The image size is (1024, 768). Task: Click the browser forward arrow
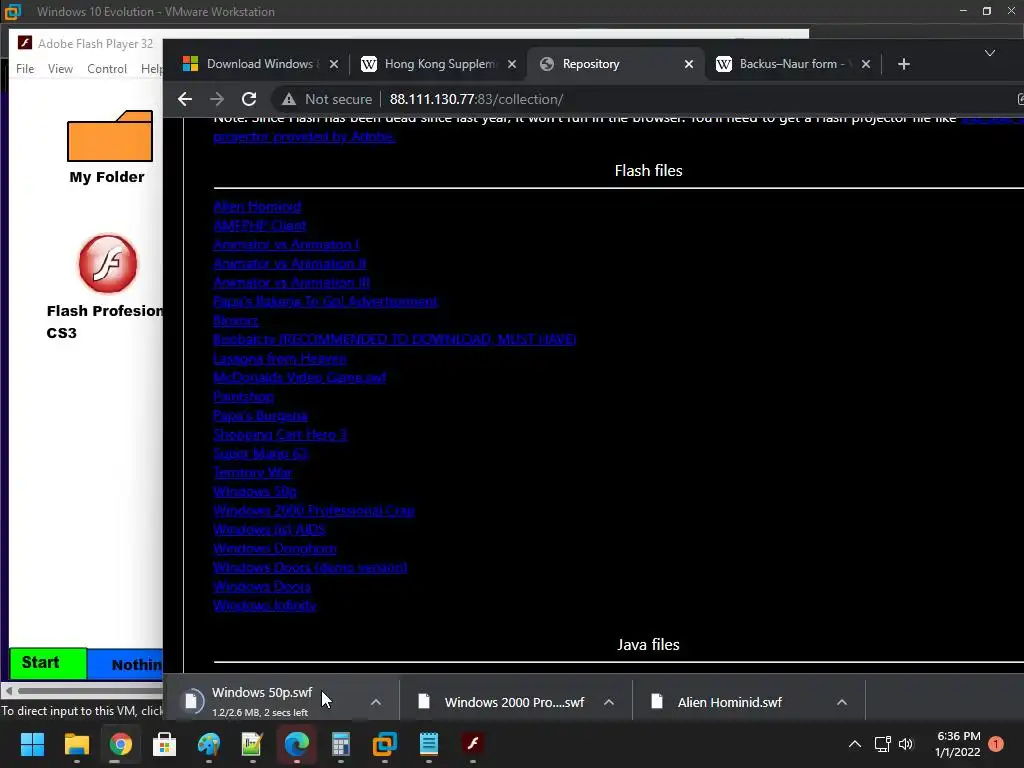(217, 99)
